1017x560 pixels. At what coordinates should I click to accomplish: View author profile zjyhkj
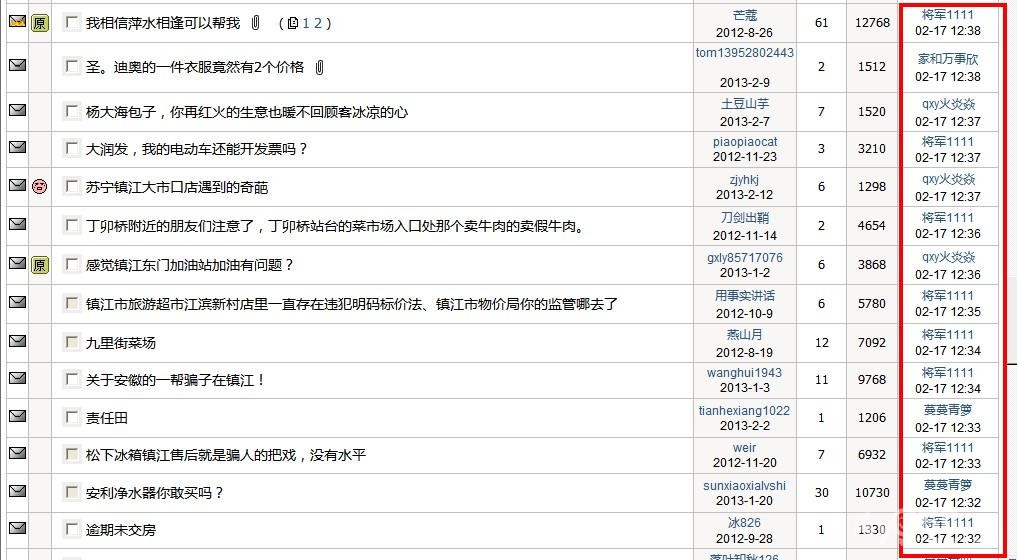point(745,180)
